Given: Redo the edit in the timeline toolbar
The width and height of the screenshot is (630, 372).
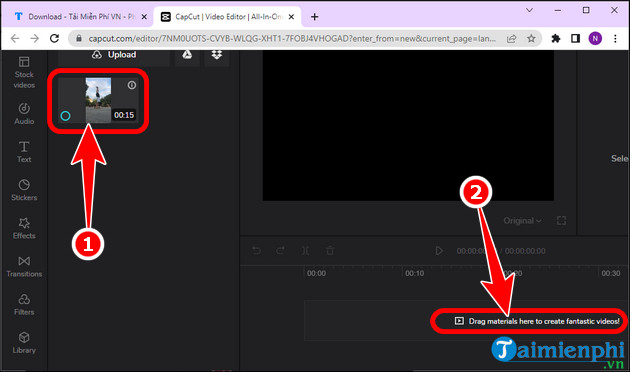Looking at the screenshot, I should coord(280,251).
